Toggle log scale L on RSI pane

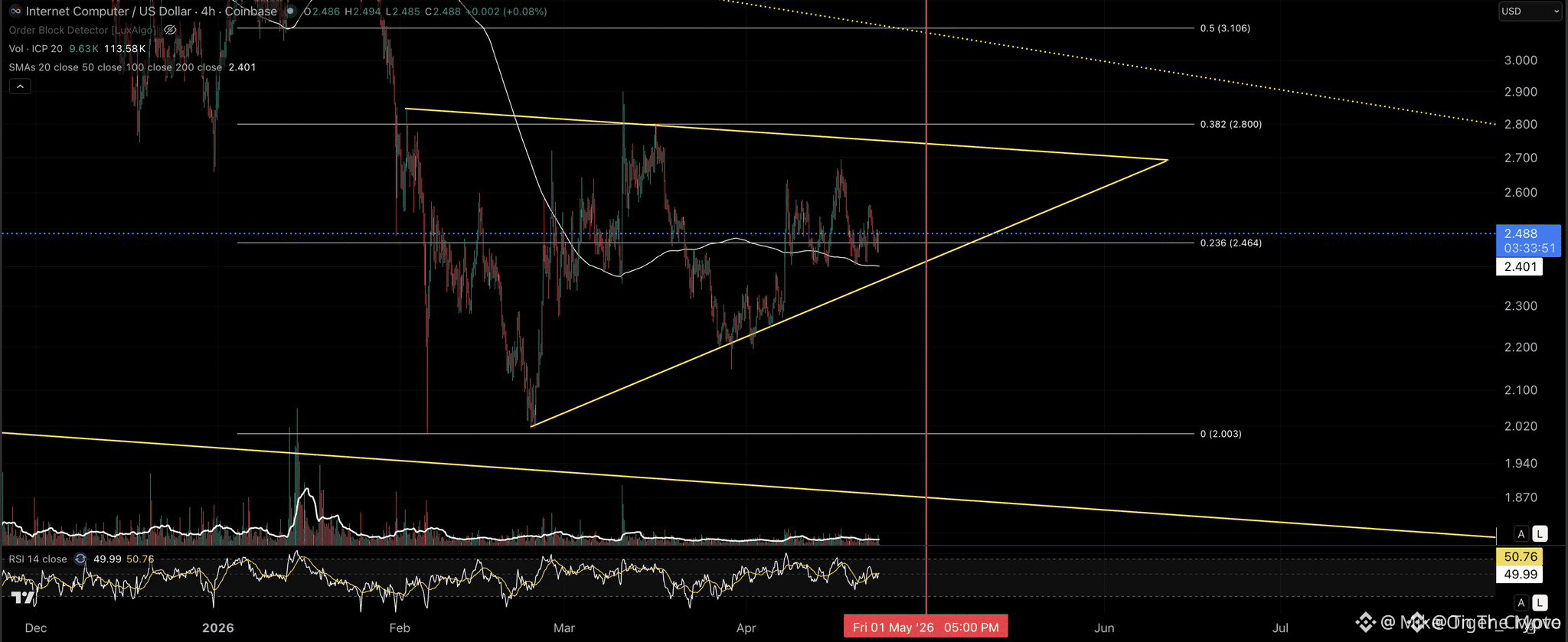[1540, 603]
